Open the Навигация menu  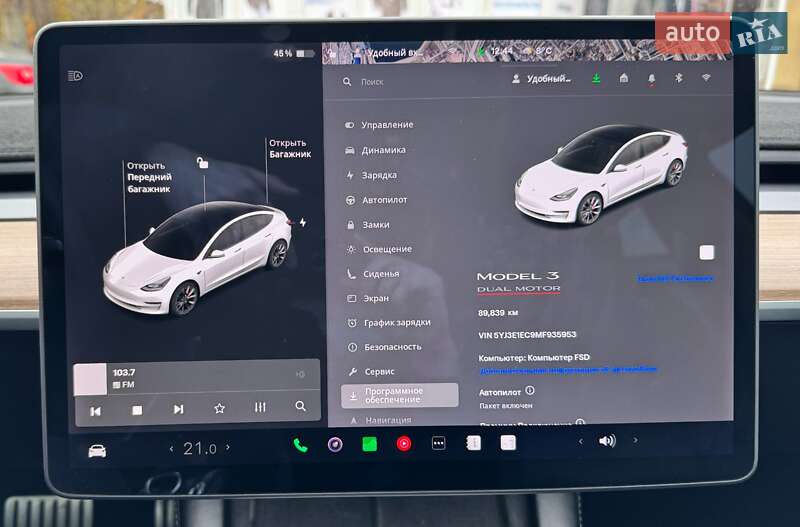[381, 420]
